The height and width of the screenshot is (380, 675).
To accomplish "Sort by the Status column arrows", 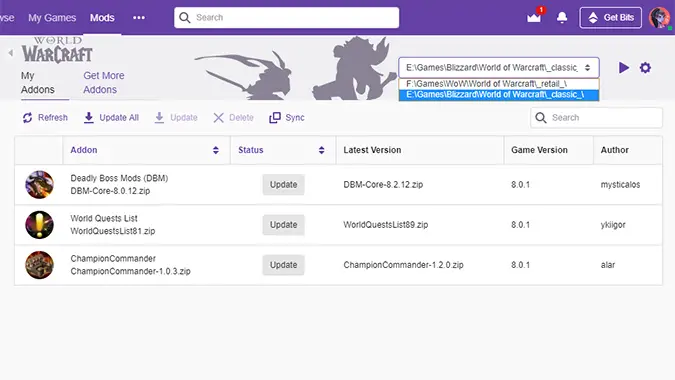I will (322, 150).
